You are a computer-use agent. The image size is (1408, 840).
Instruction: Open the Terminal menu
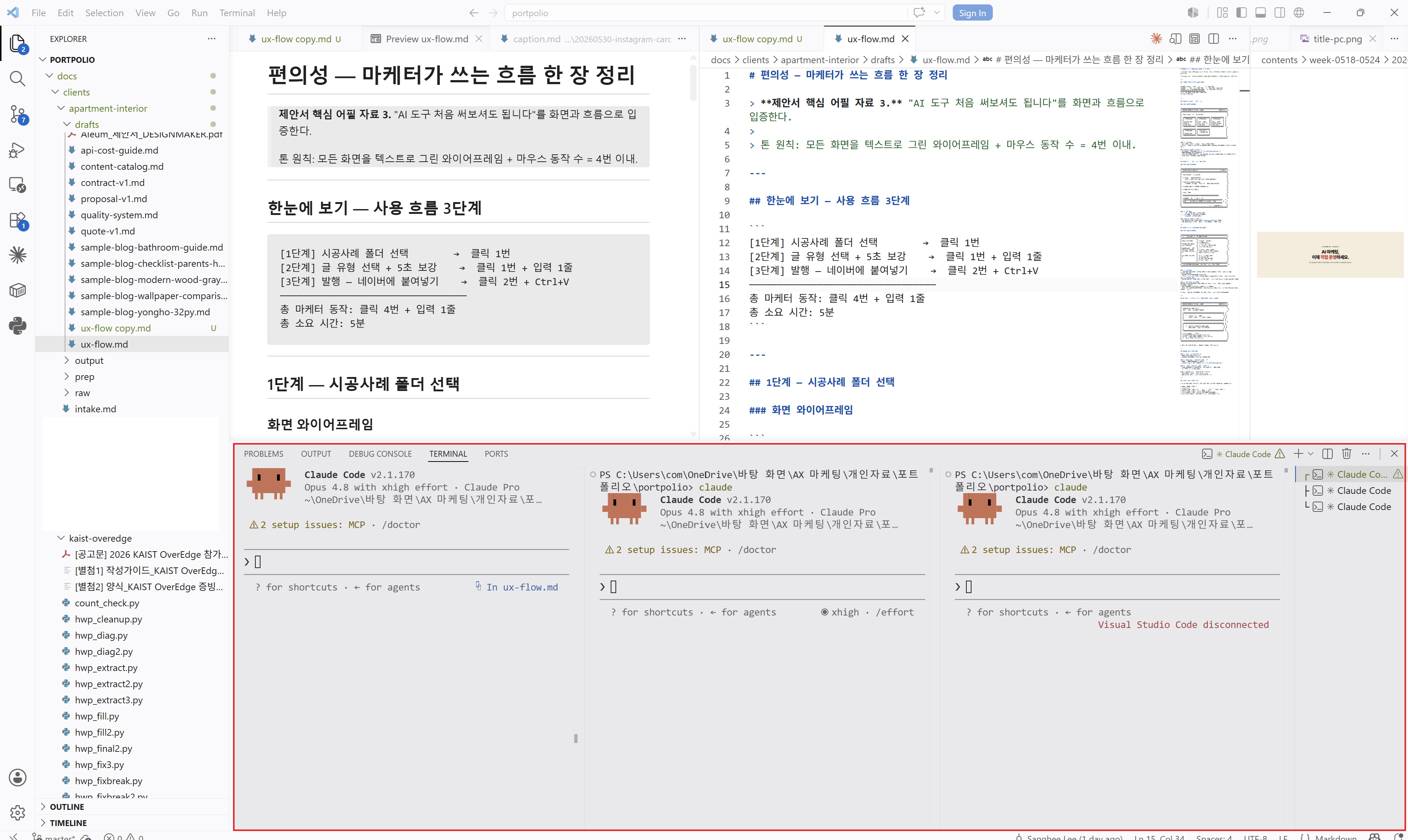click(237, 12)
